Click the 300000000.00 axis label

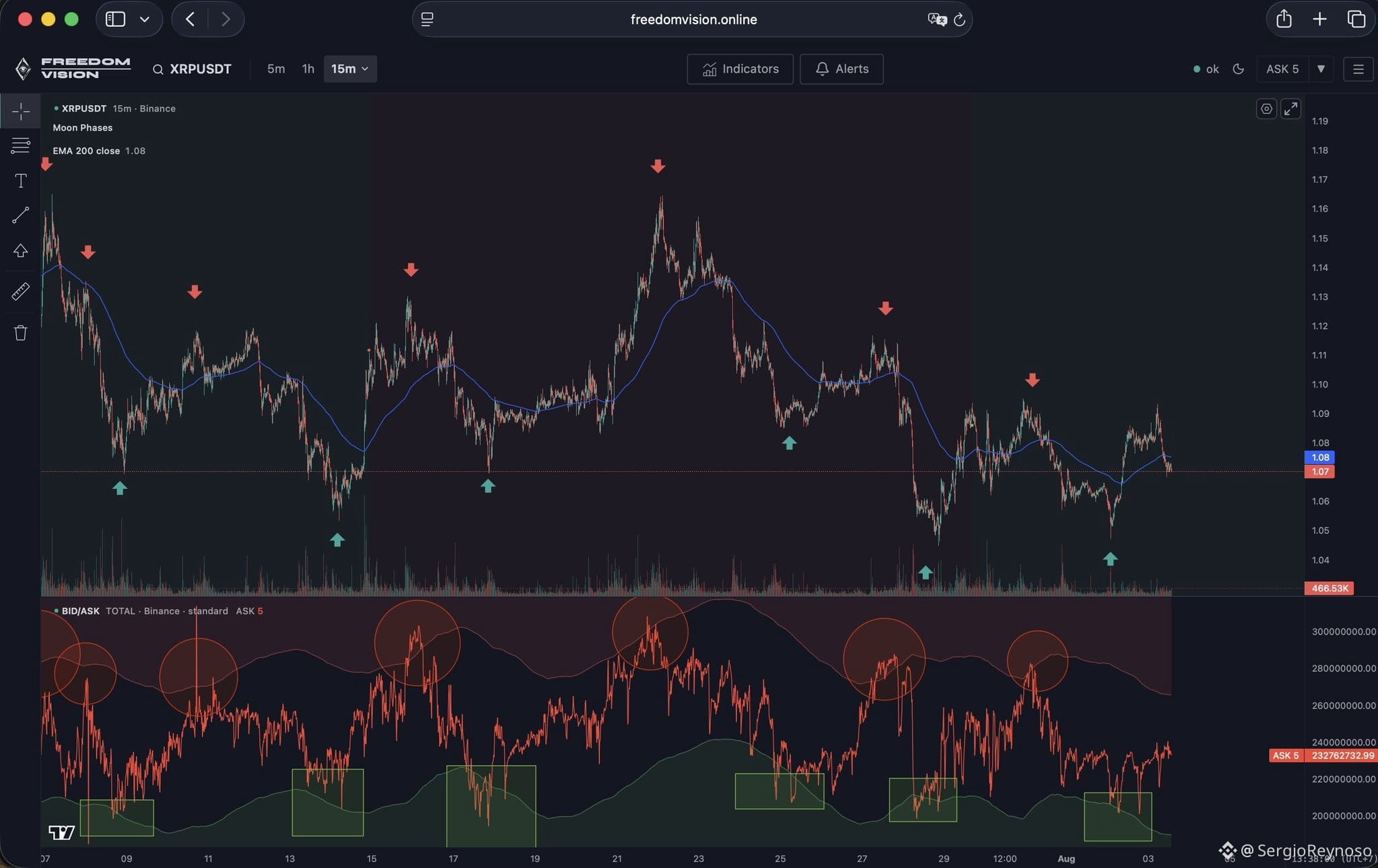tap(1344, 631)
